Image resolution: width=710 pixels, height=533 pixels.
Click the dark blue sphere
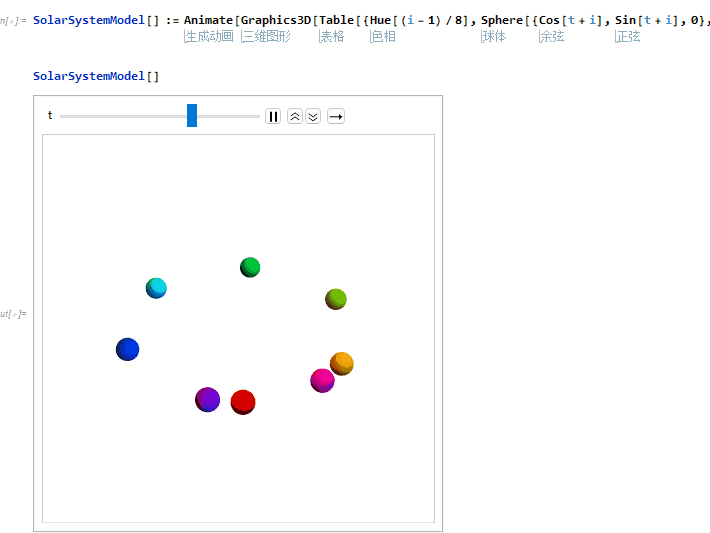(128, 349)
